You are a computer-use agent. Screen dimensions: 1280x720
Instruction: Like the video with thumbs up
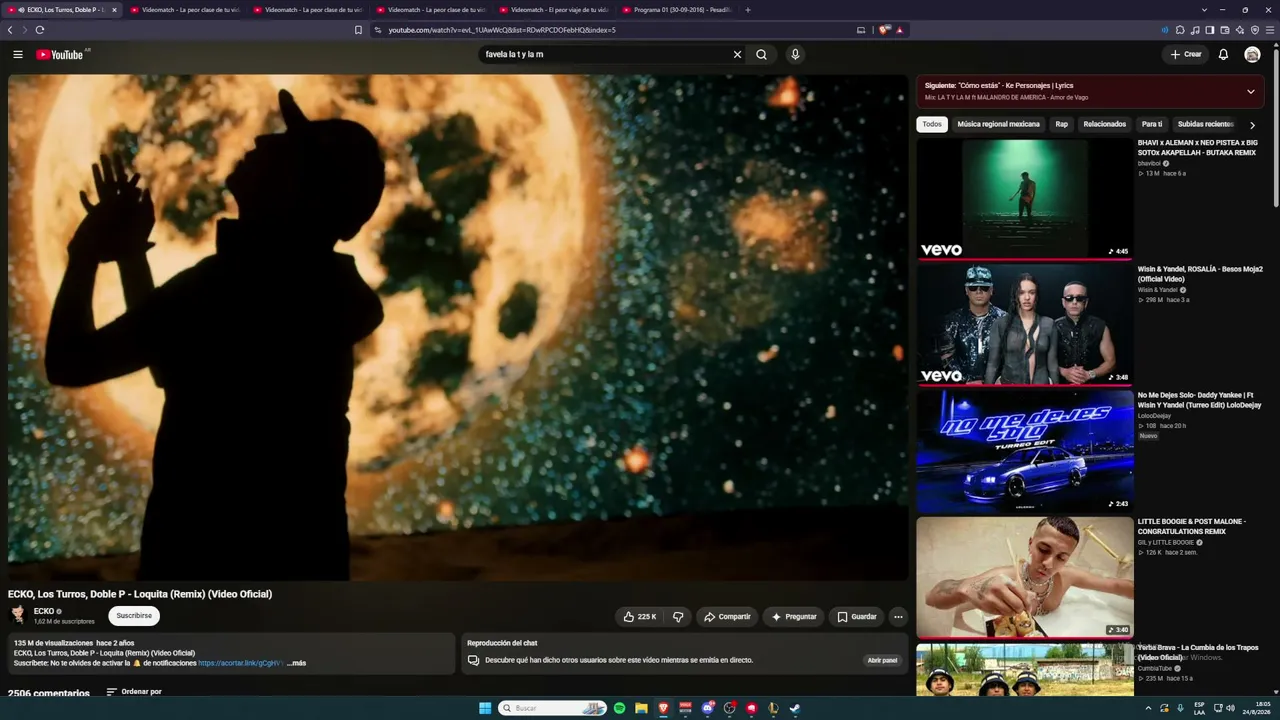640,617
